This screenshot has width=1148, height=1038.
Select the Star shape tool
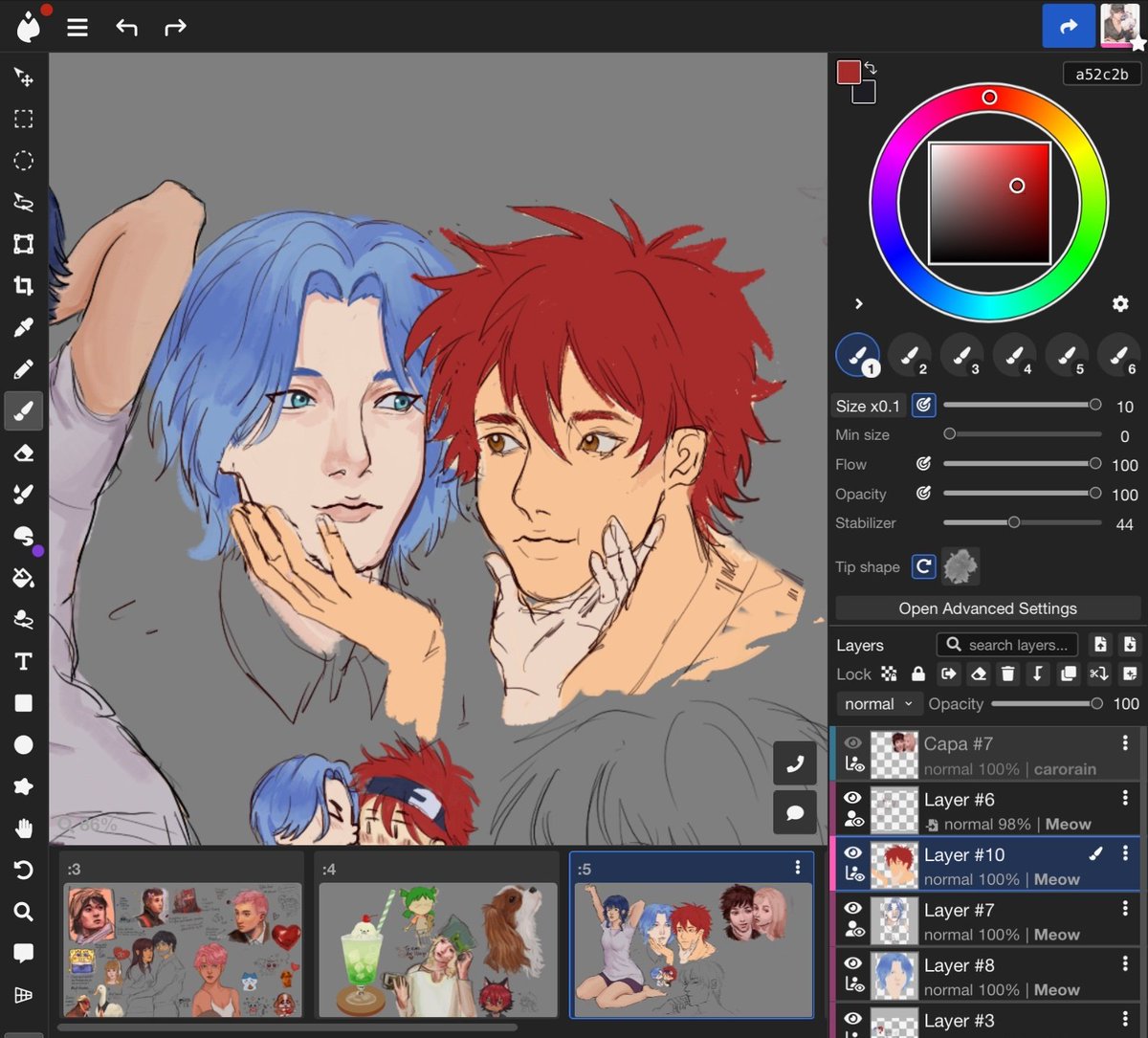pyautogui.click(x=24, y=786)
